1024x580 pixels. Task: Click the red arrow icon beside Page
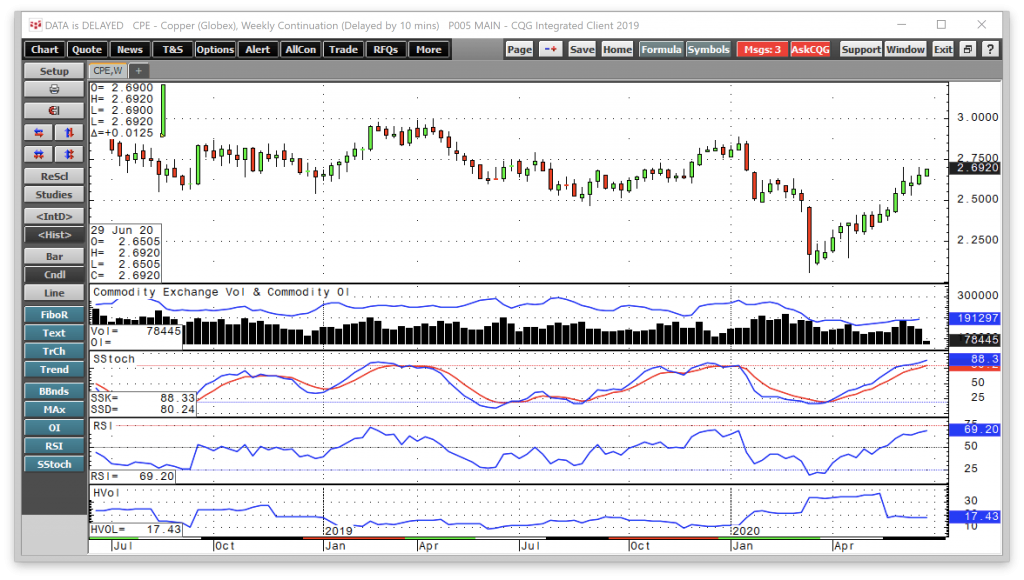point(551,49)
